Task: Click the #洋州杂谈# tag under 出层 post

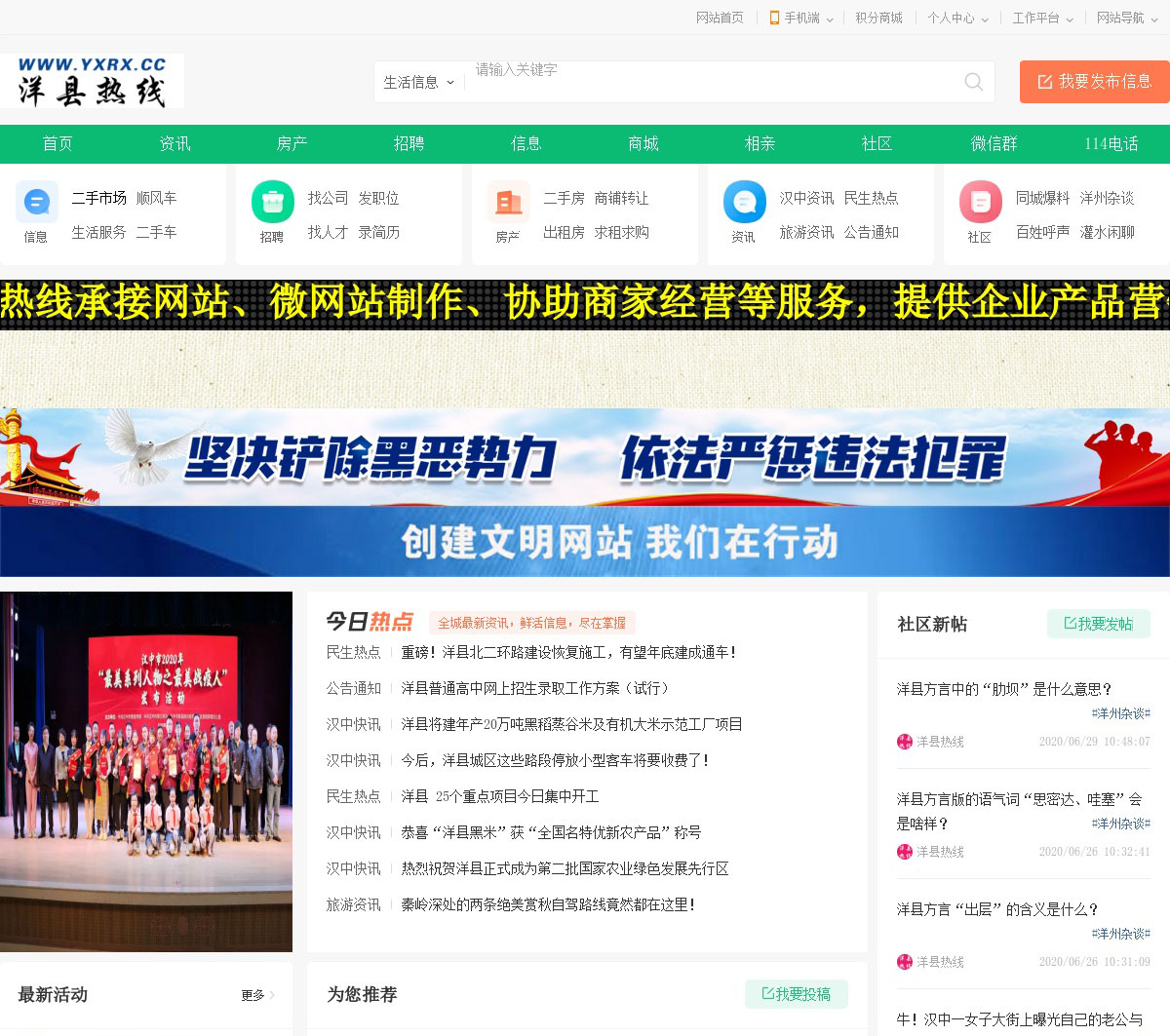Action: click(1120, 934)
